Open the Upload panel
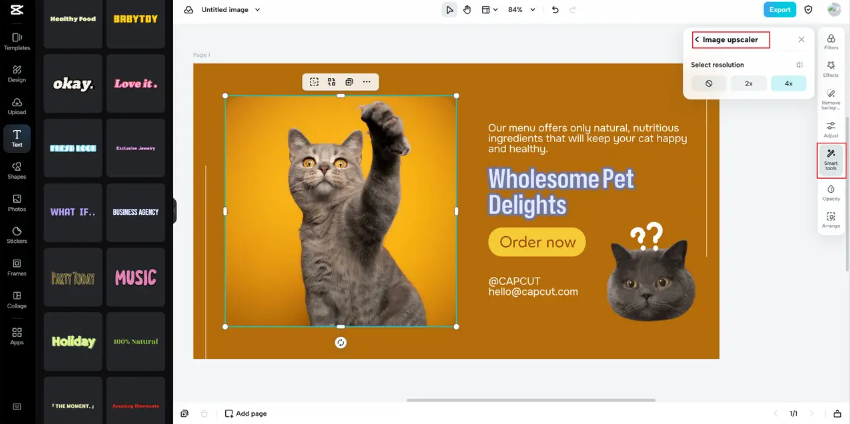 coord(17,106)
